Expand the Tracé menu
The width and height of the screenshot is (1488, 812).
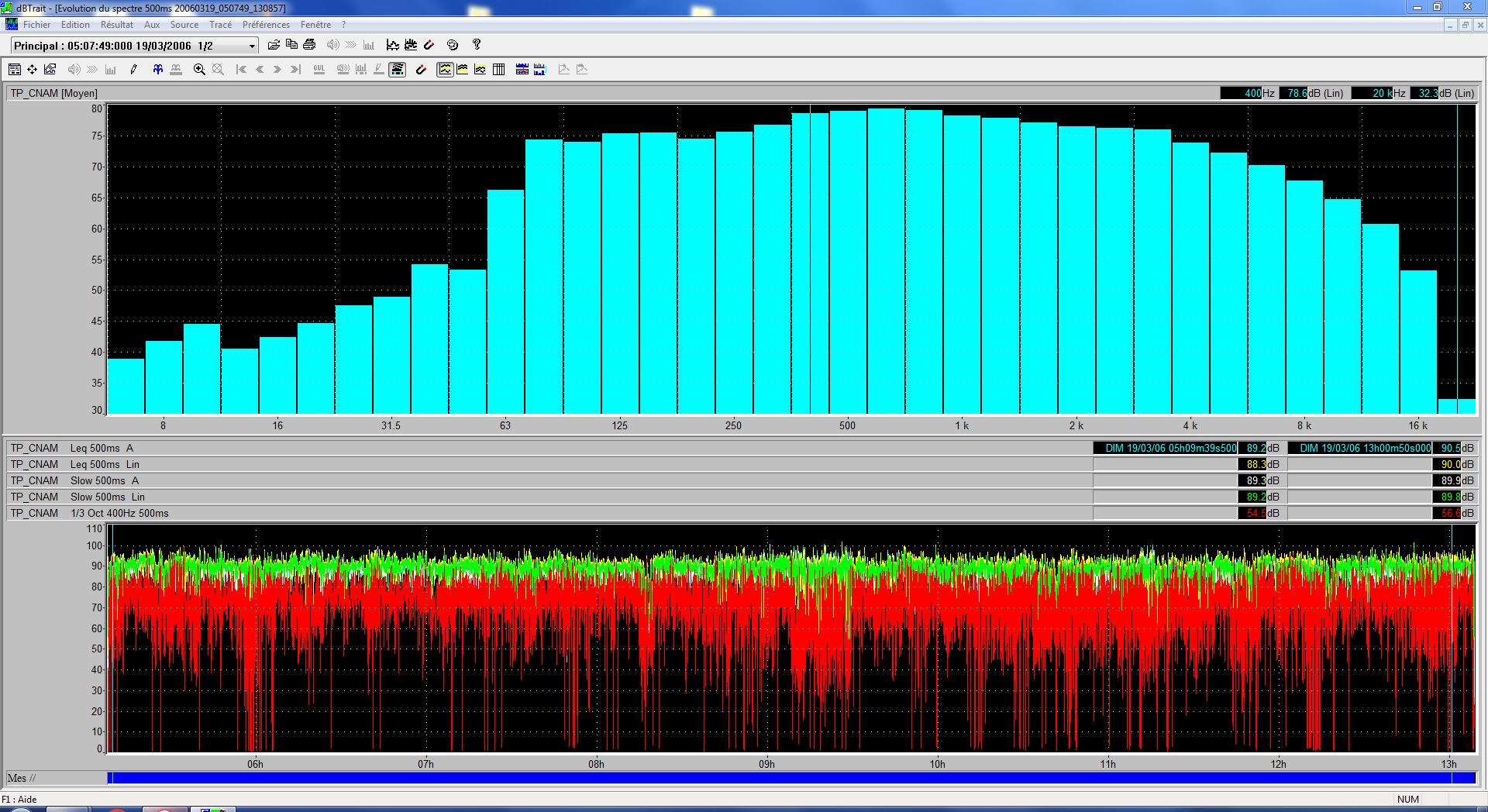pyautogui.click(x=220, y=25)
